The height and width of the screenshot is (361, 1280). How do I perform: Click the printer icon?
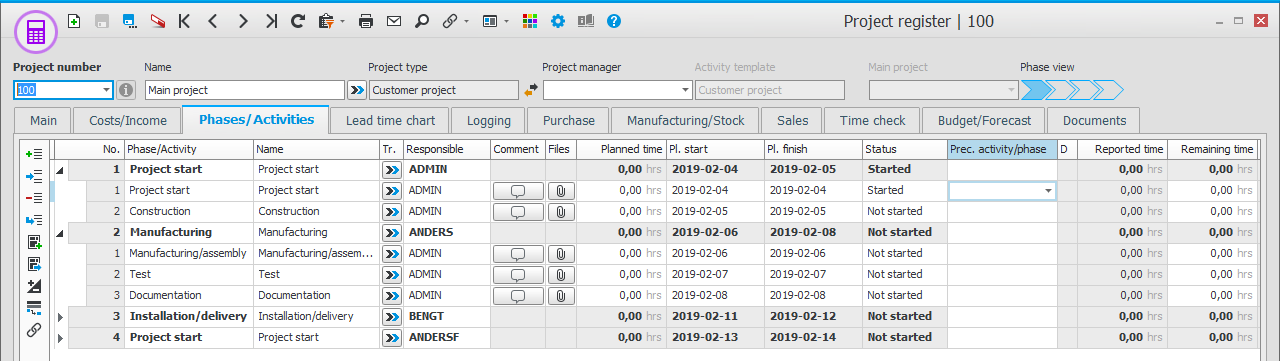(x=366, y=20)
